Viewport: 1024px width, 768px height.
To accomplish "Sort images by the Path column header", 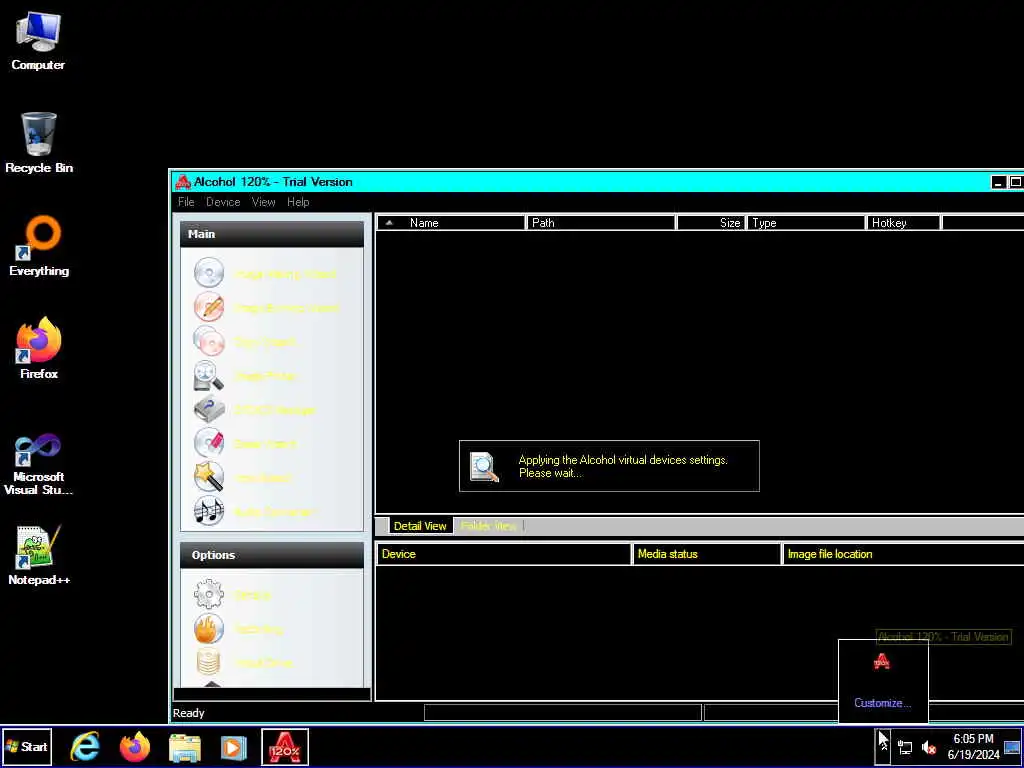I will click(x=601, y=223).
